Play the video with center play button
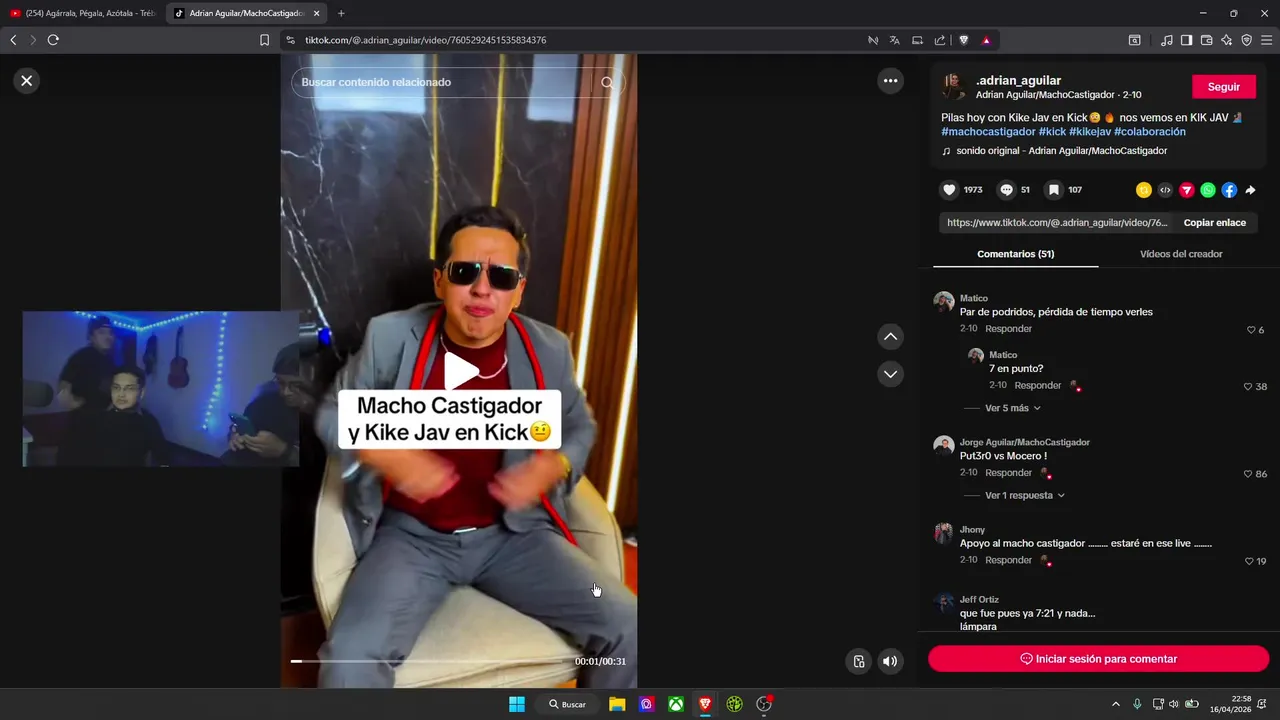This screenshot has height=720, width=1280. coord(460,371)
